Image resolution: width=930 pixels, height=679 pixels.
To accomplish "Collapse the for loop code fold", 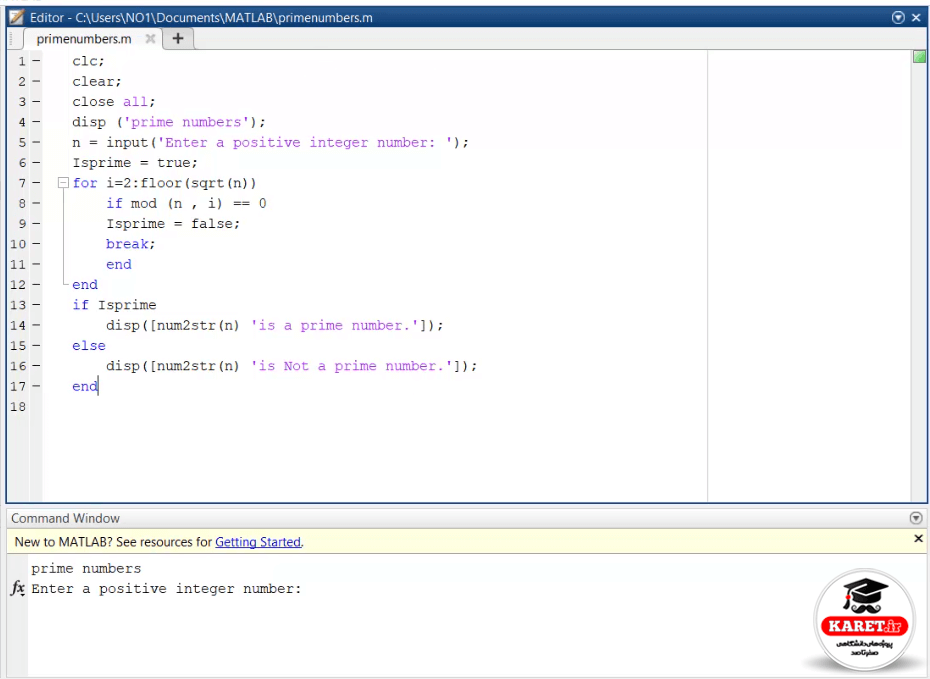I will click(63, 183).
